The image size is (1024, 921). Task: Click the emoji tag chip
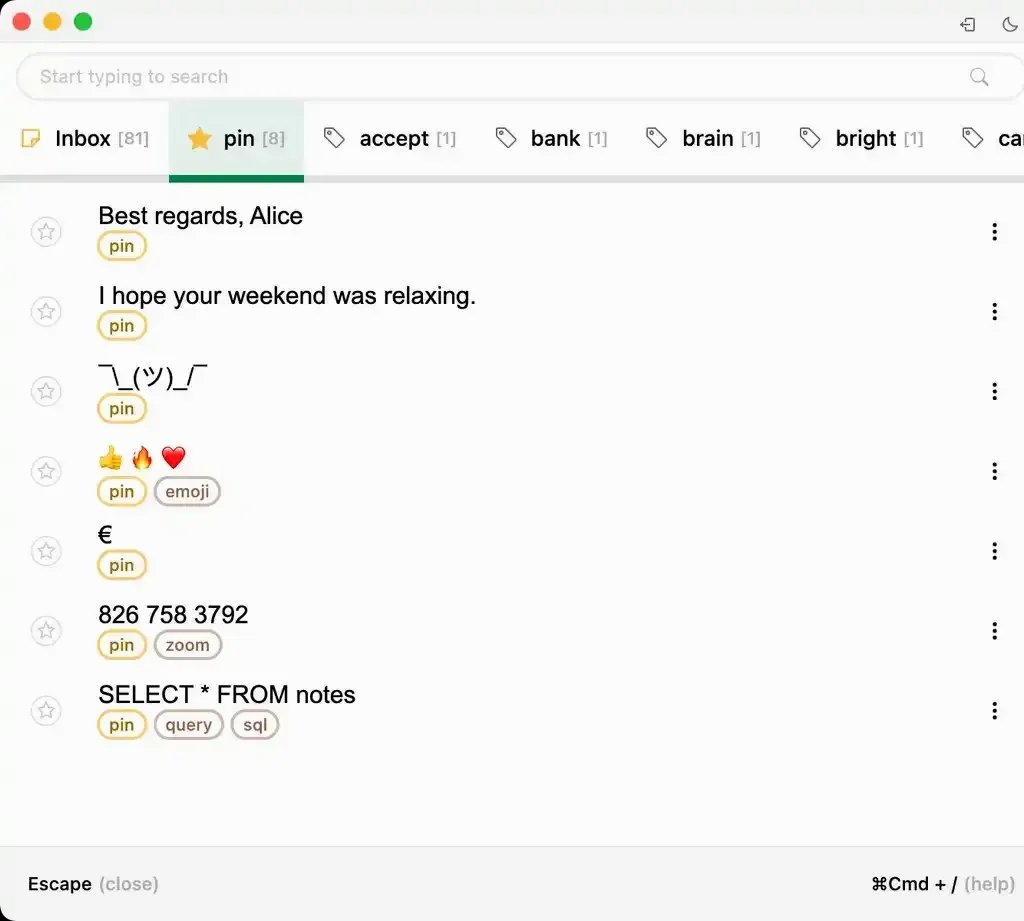click(x=187, y=492)
